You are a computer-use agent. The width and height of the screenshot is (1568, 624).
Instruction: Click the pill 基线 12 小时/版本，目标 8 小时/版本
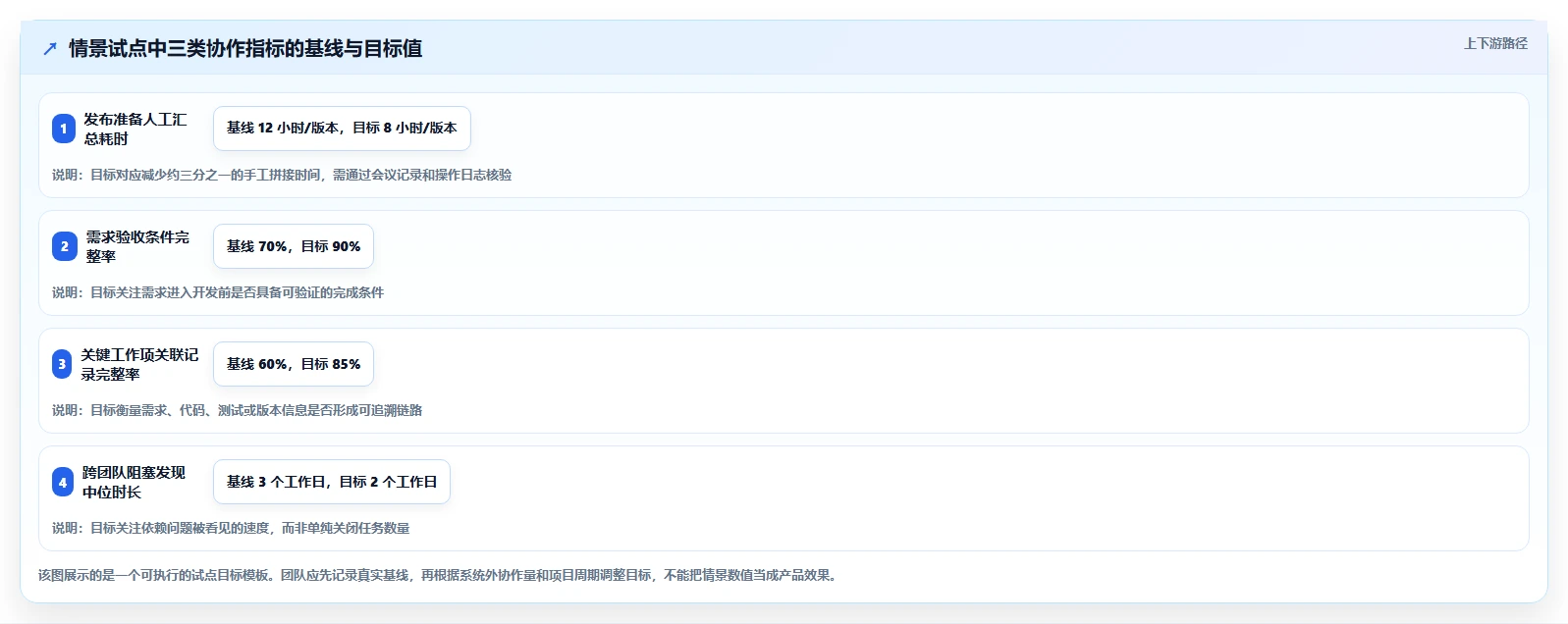[342, 129]
